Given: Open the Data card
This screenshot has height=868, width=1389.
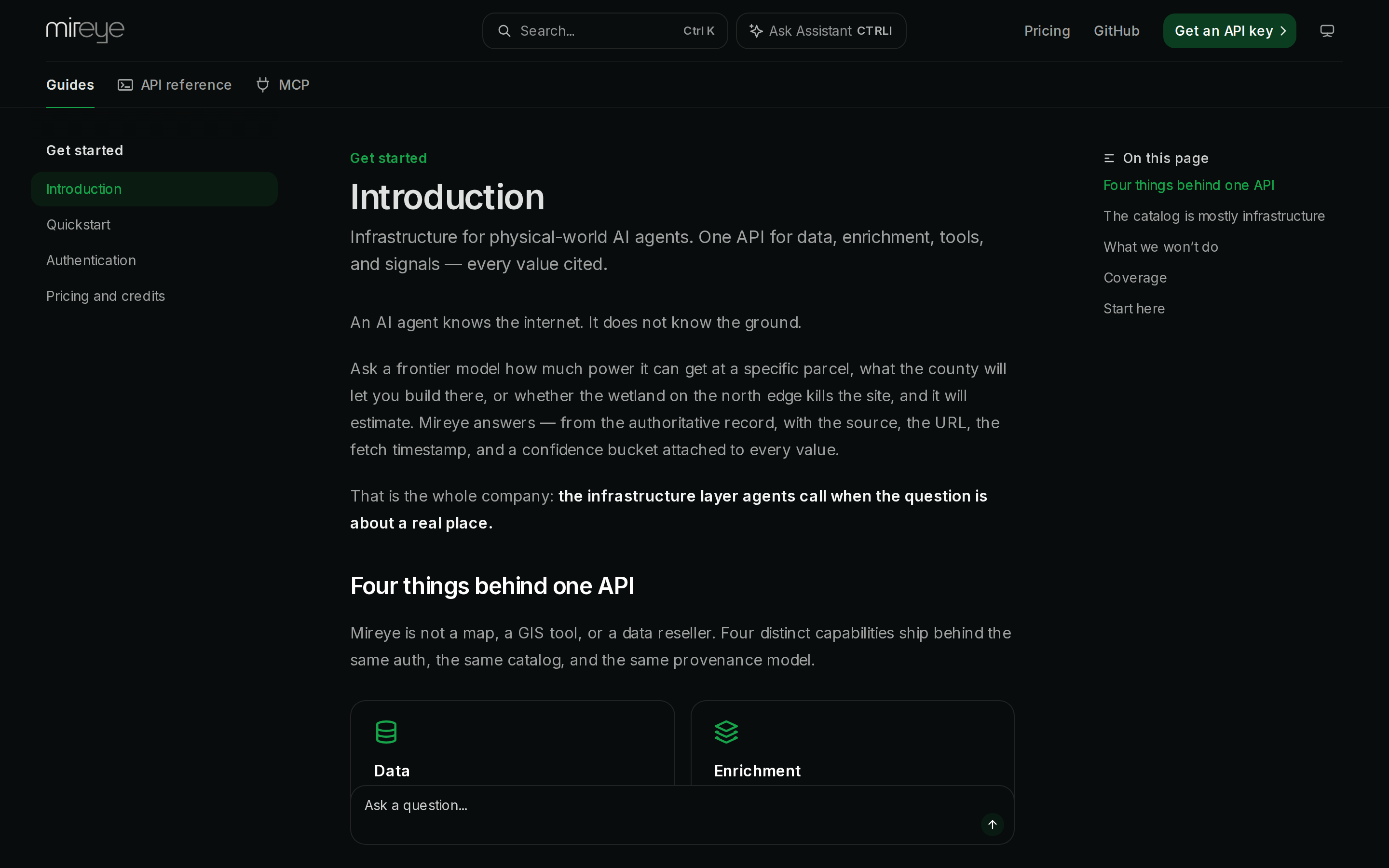Looking at the screenshot, I should pos(513,743).
